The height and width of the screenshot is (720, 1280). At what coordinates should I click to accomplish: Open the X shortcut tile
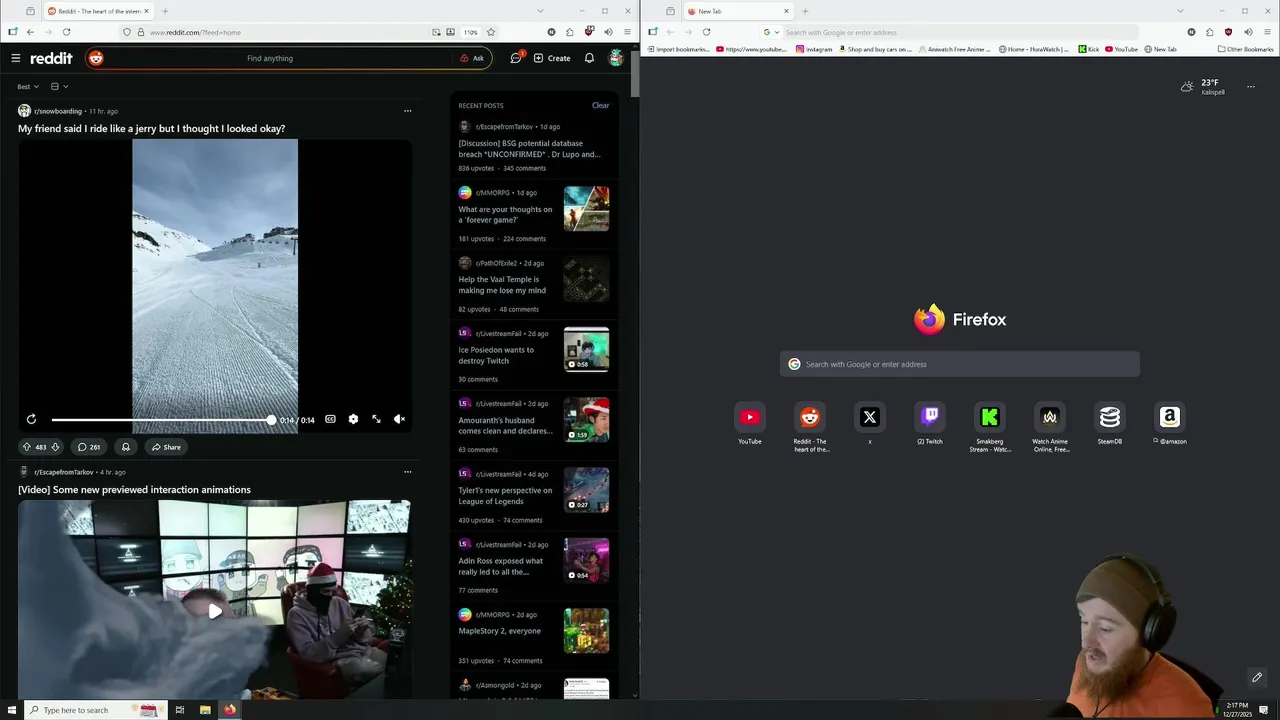870,417
